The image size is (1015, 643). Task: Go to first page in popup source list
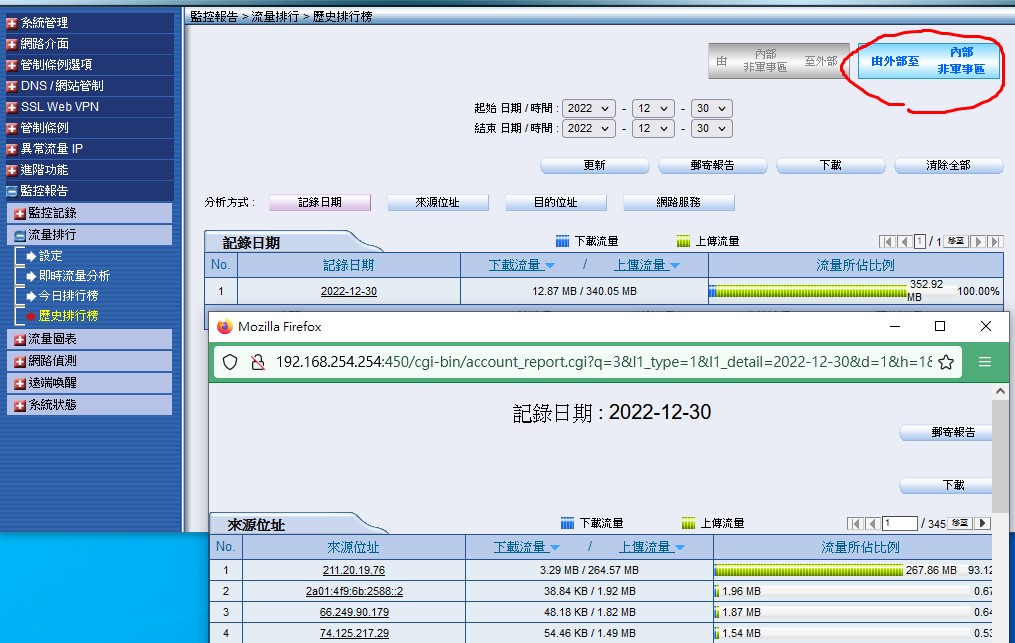point(856,523)
